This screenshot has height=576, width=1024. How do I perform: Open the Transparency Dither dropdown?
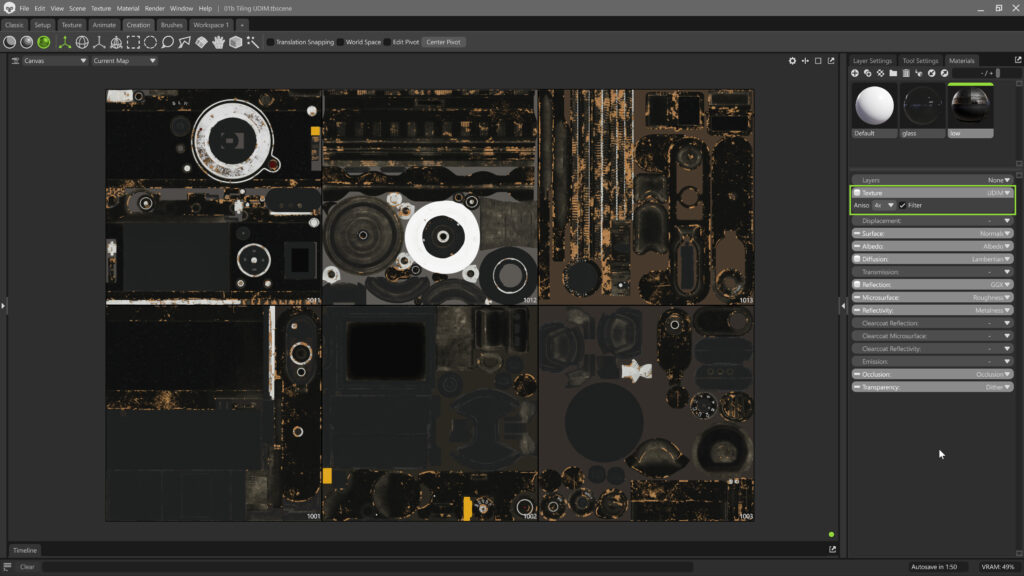pyautogui.click(x=998, y=388)
